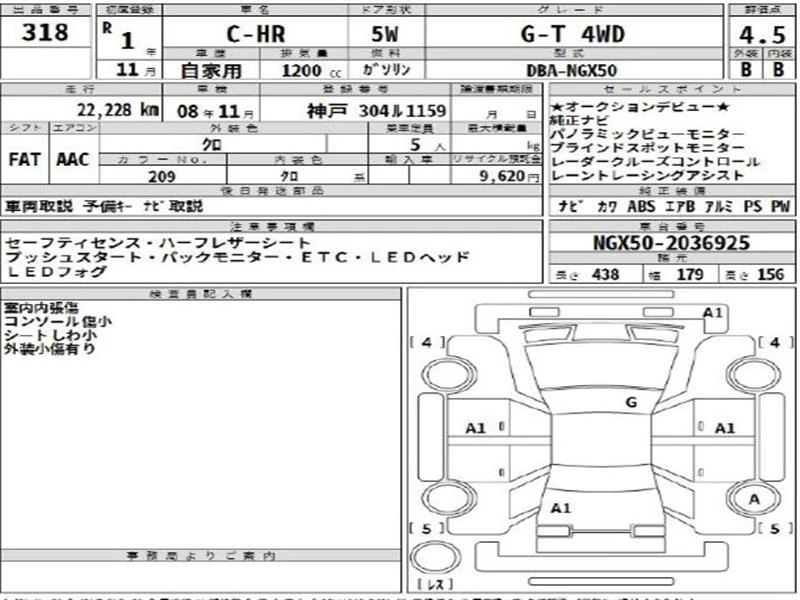Click the G mark on windshield diagram
This screenshot has height=600, width=800.
coord(631,403)
